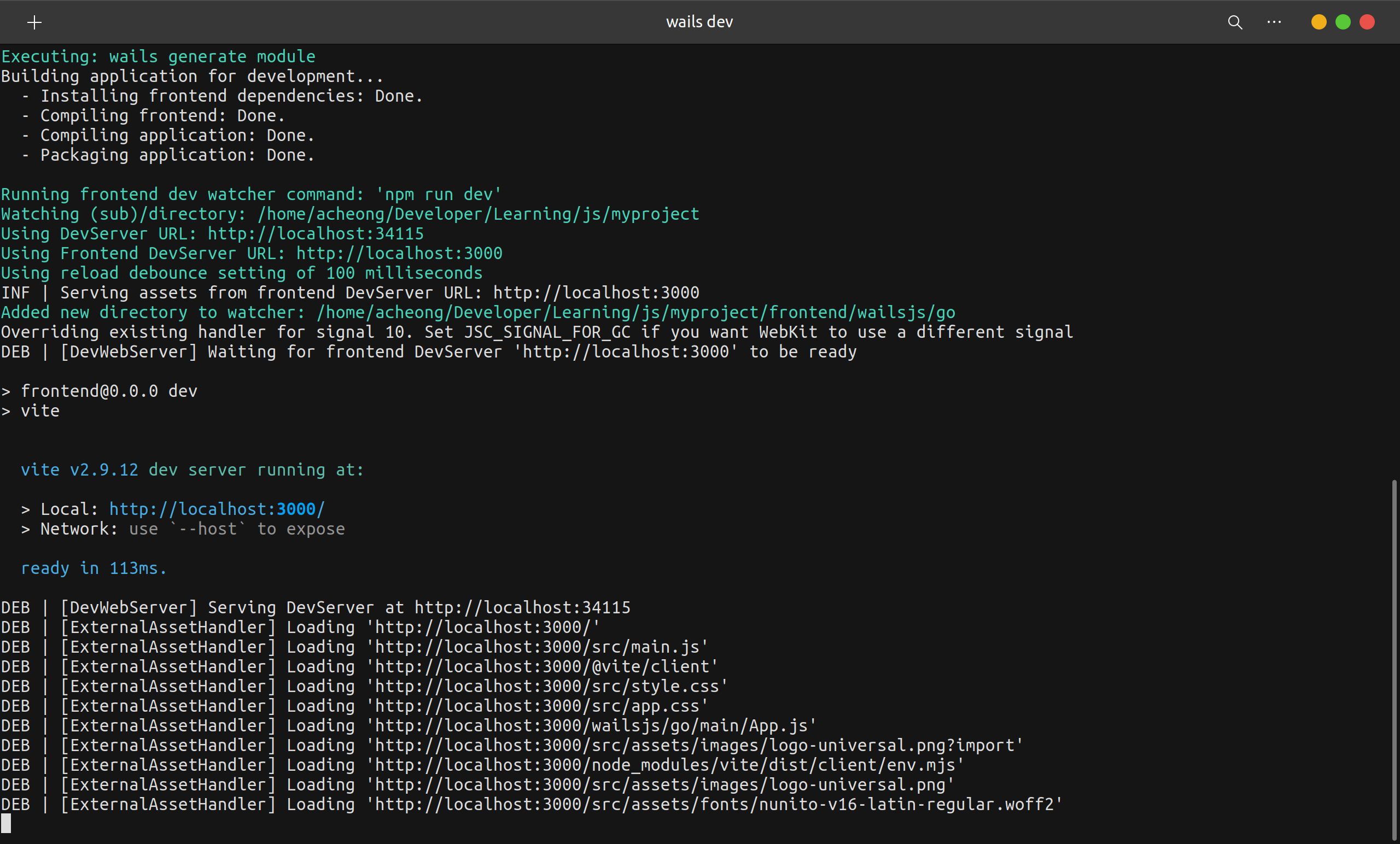Maximize the terminal window
The height and width of the screenshot is (844, 1400).
point(1343,21)
